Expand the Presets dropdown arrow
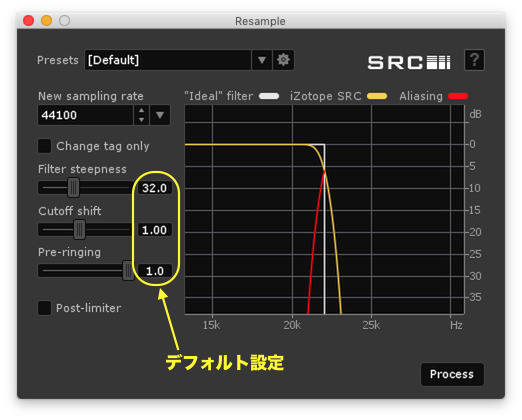The width and height of the screenshot is (522, 420). [262, 60]
